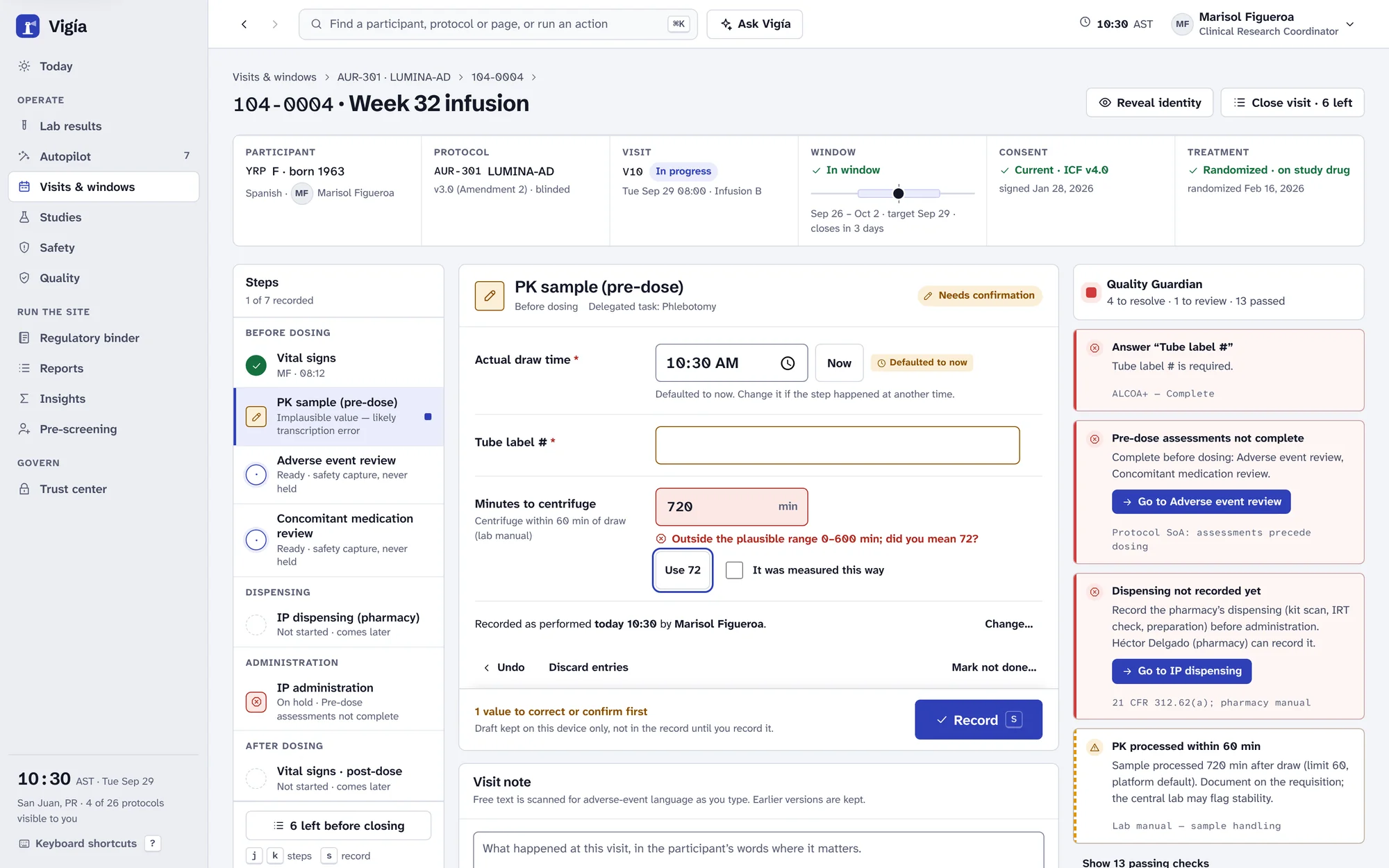
Task: Open Autopilot in the sidebar
Action: (x=103, y=156)
